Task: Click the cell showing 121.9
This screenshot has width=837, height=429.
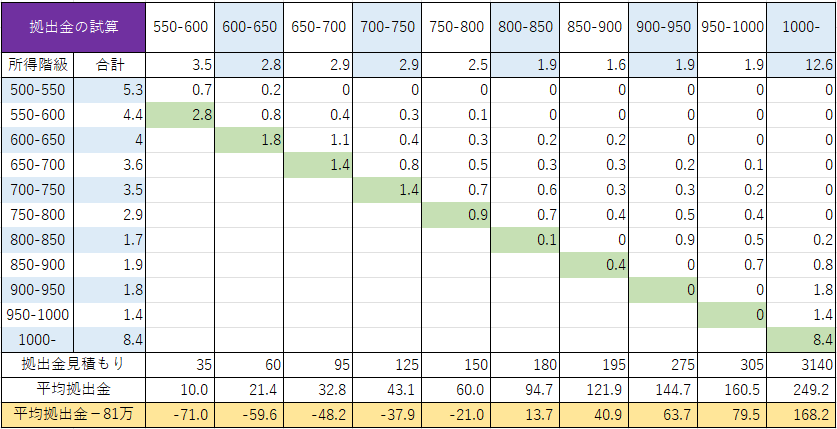Action: coord(593,388)
